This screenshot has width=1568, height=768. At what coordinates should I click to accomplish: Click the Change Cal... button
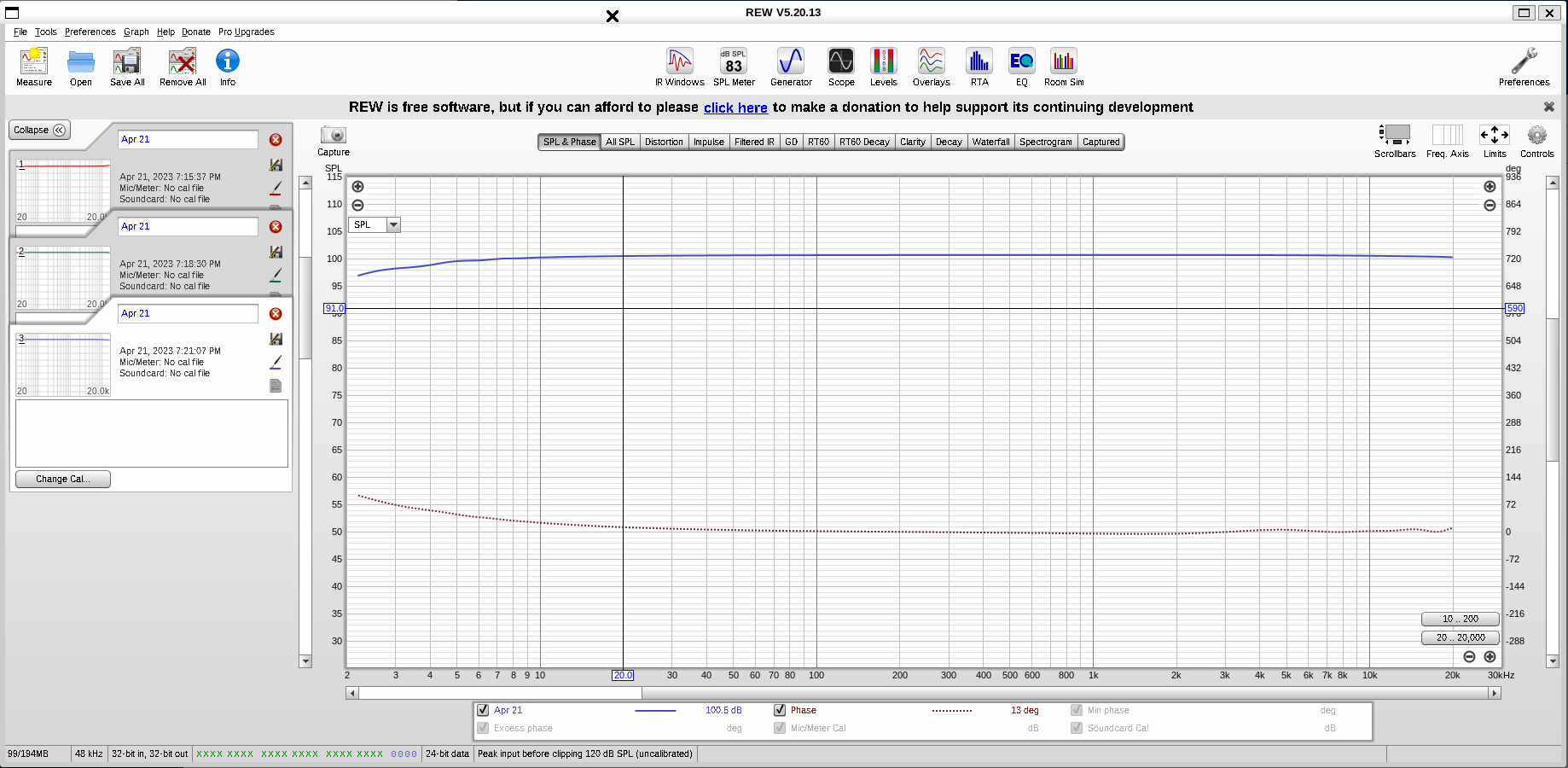[63, 479]
